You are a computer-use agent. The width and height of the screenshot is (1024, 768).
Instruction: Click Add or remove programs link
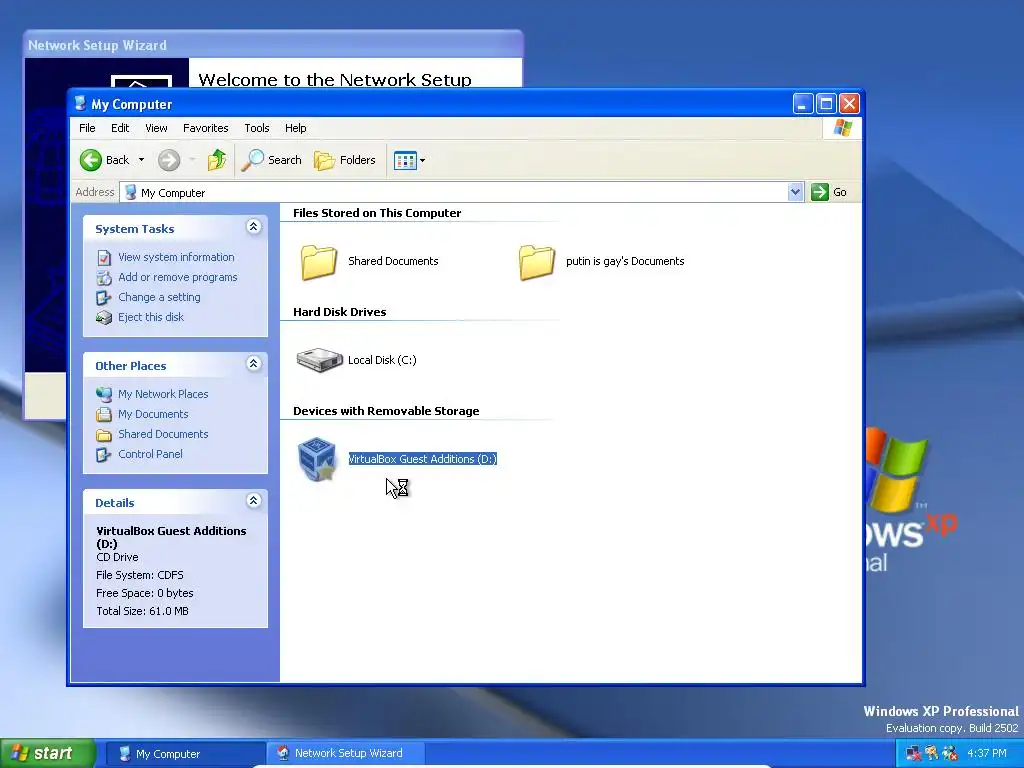coord(178,277)
